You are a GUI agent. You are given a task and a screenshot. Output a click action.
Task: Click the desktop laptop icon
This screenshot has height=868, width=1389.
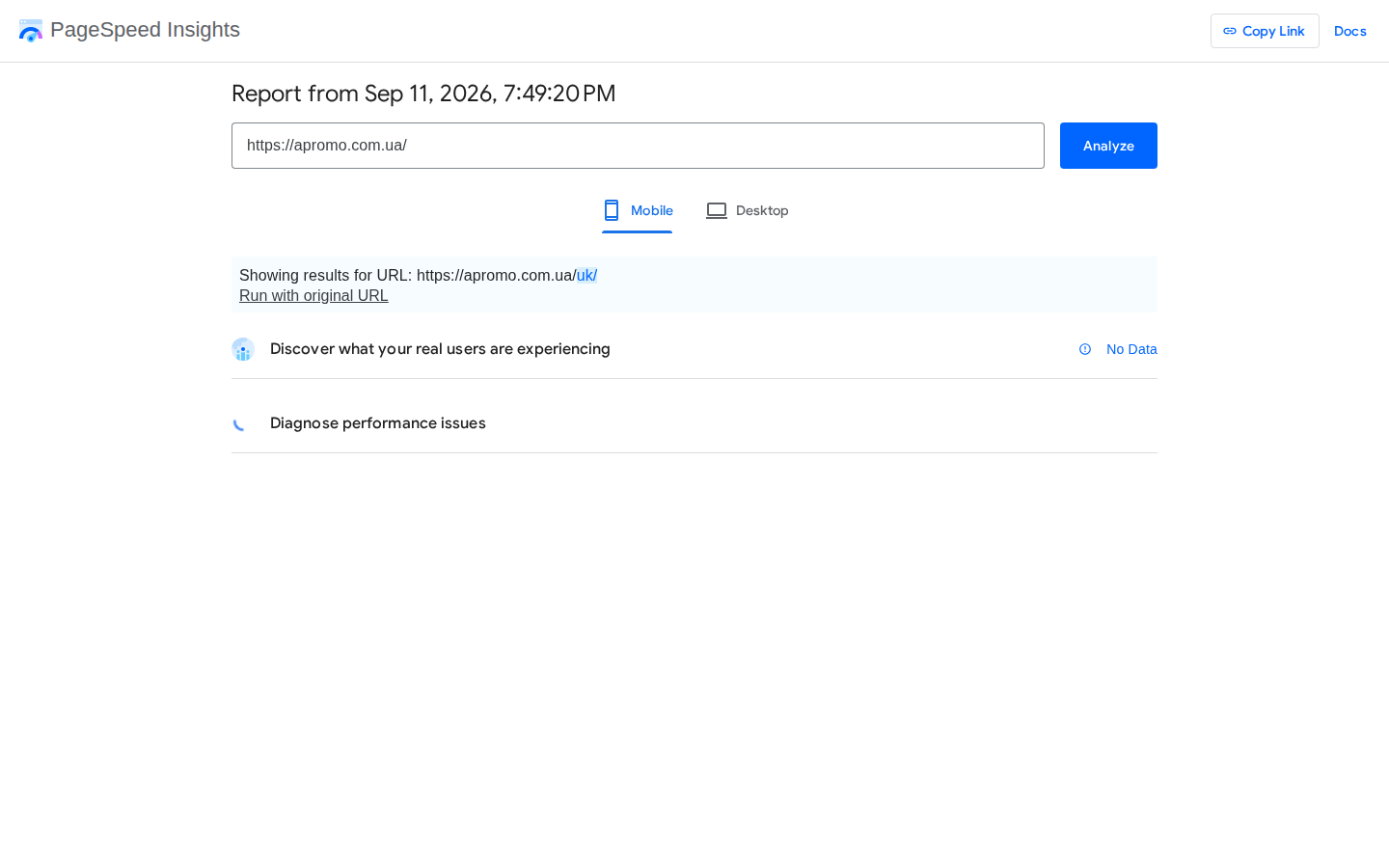coord(717,210)
